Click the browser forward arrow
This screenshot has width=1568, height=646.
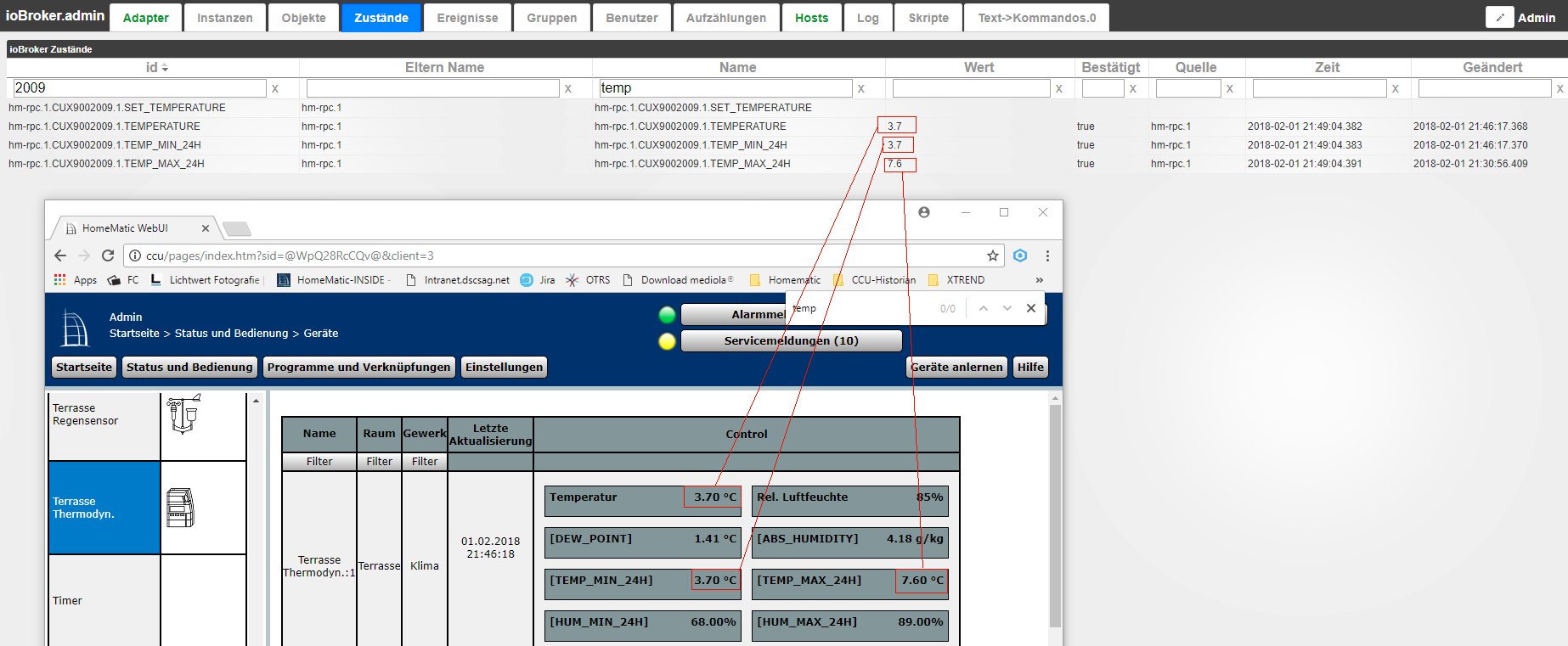point(83,256)
